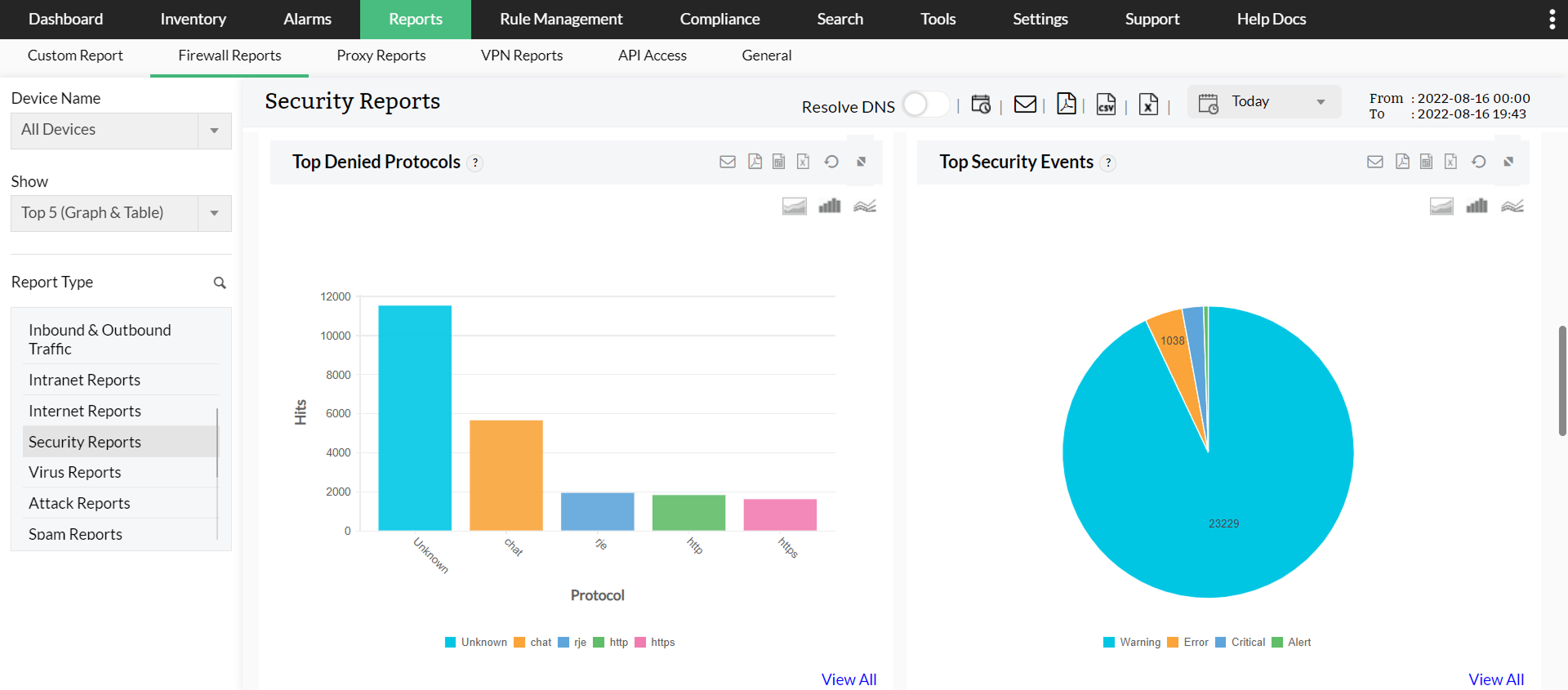Open Virus Reports in the report type list
This screenshot has width=1568, height=690.
click(x=75, y=472)
